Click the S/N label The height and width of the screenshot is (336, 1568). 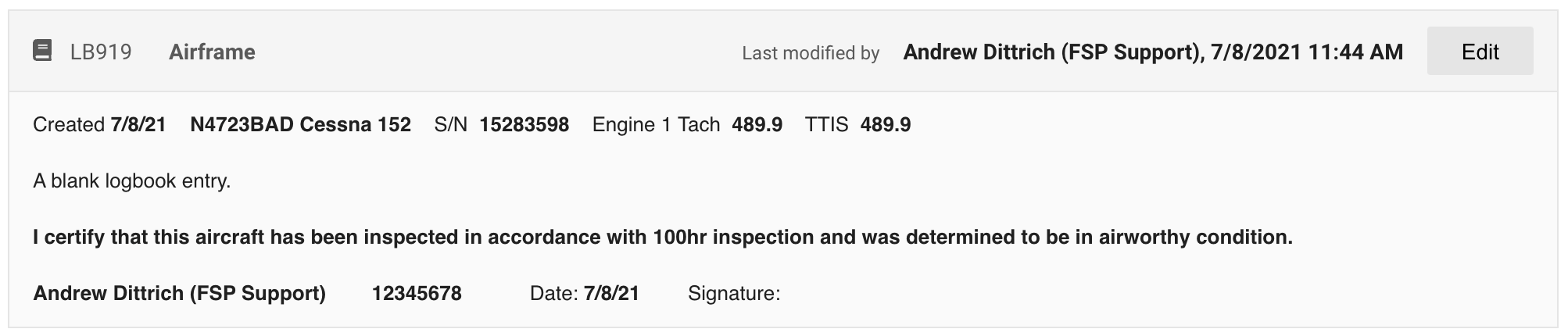click(x=450, y=124)
